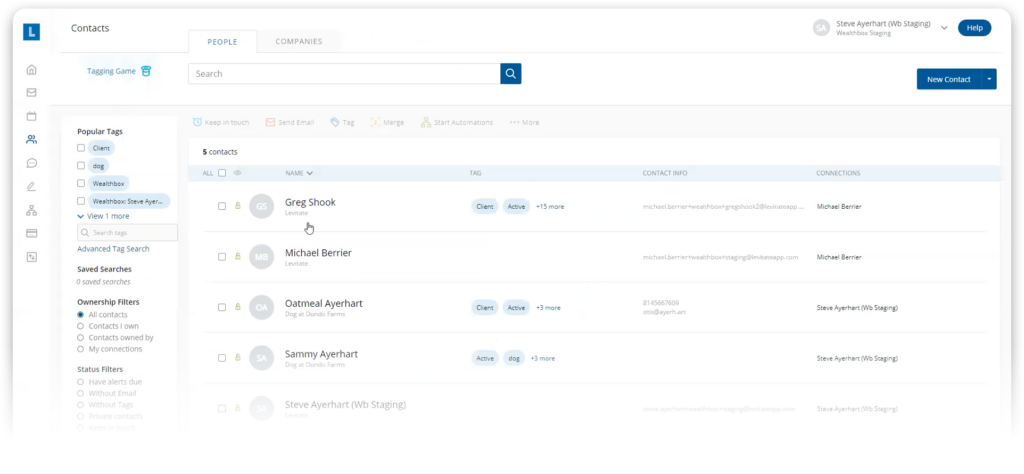
Task: Open the transfer arrows sidebar icon
Action: (31, 257)
